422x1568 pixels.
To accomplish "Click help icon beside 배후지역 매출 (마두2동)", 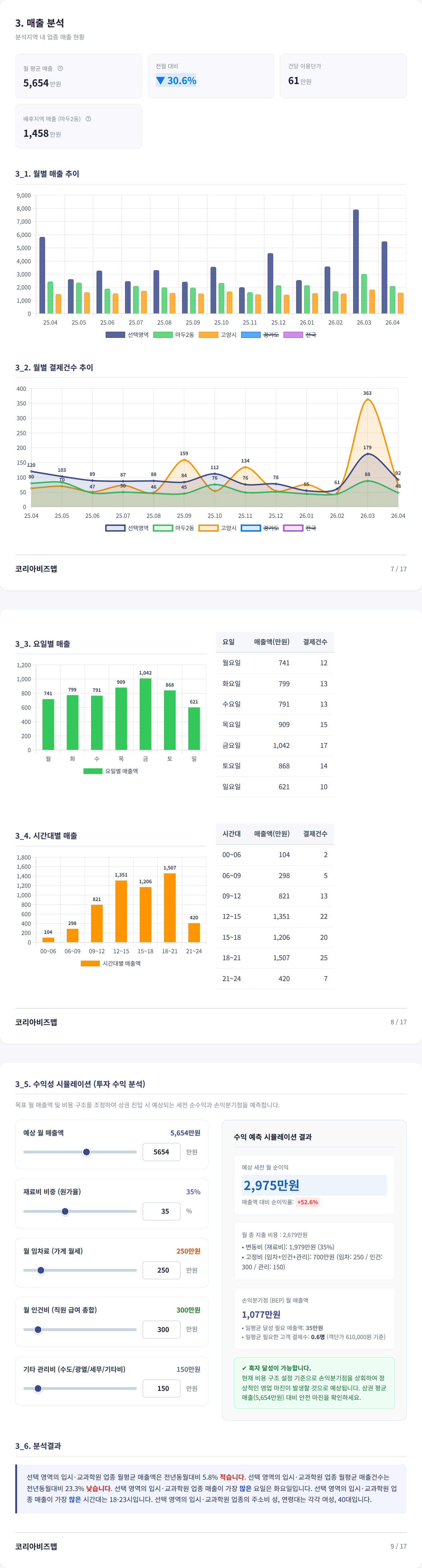I will 88,119.
